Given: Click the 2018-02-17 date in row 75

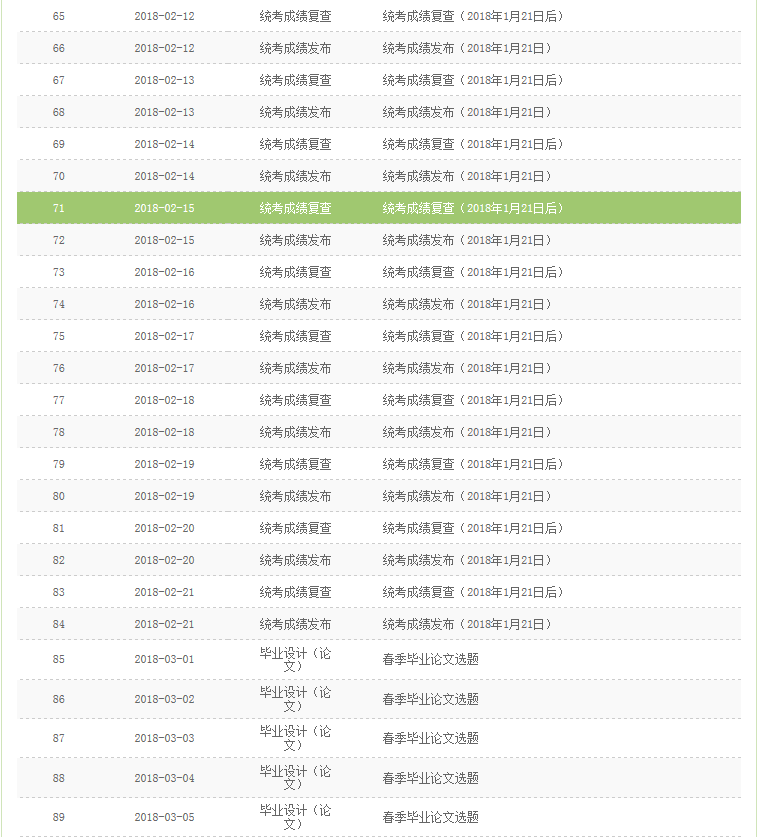Looking at the screenshot, I should [x=164, y=336].
